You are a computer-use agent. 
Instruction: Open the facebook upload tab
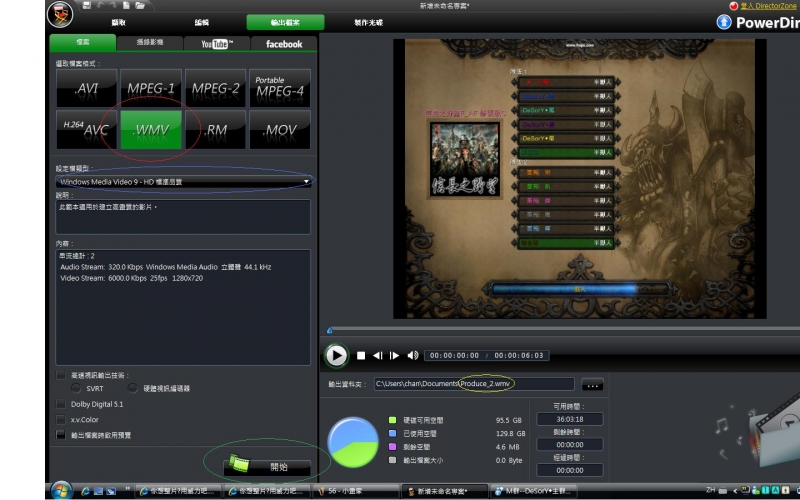(x=284, y=44)
